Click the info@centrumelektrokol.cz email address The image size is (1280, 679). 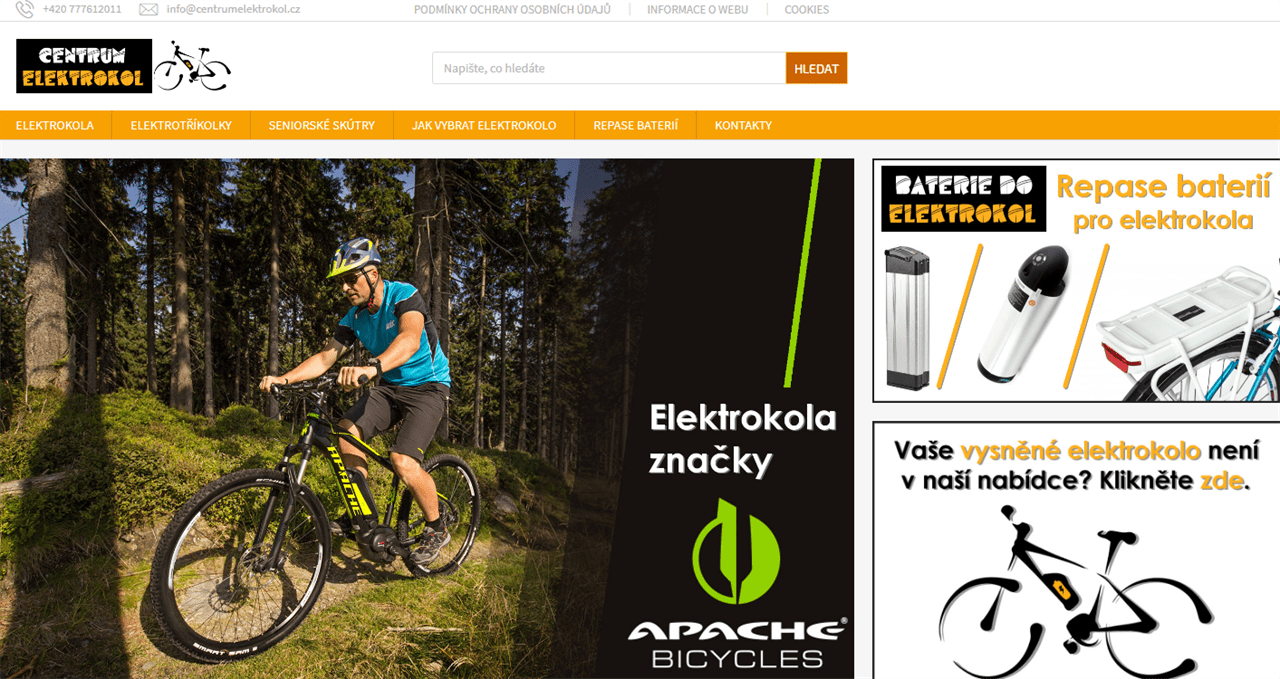233,9
